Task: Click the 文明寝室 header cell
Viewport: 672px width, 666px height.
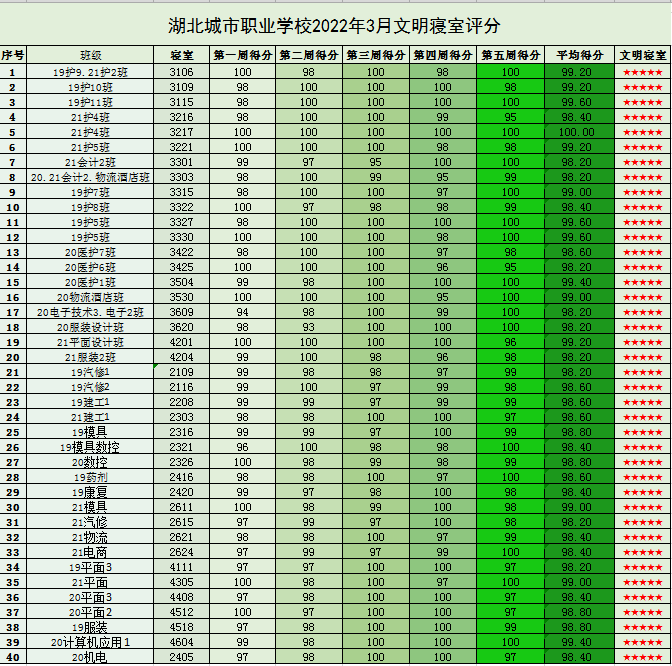Action: point(642,55)
